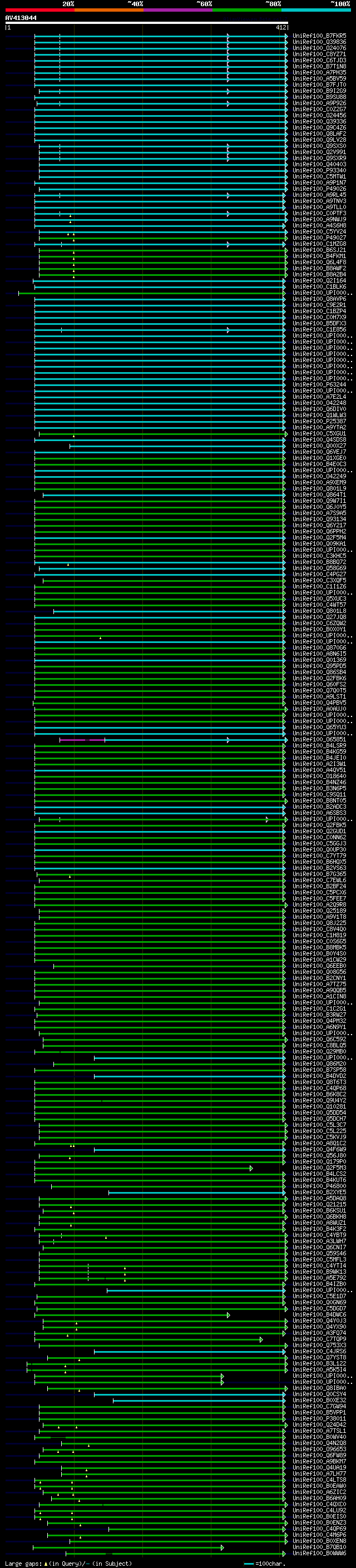Image resolution: width=356 pixels, height=1568 pixels.
Task: Click the cyan alignment bar for UniRef100_B7FKR5
Action: pos(161,36)
